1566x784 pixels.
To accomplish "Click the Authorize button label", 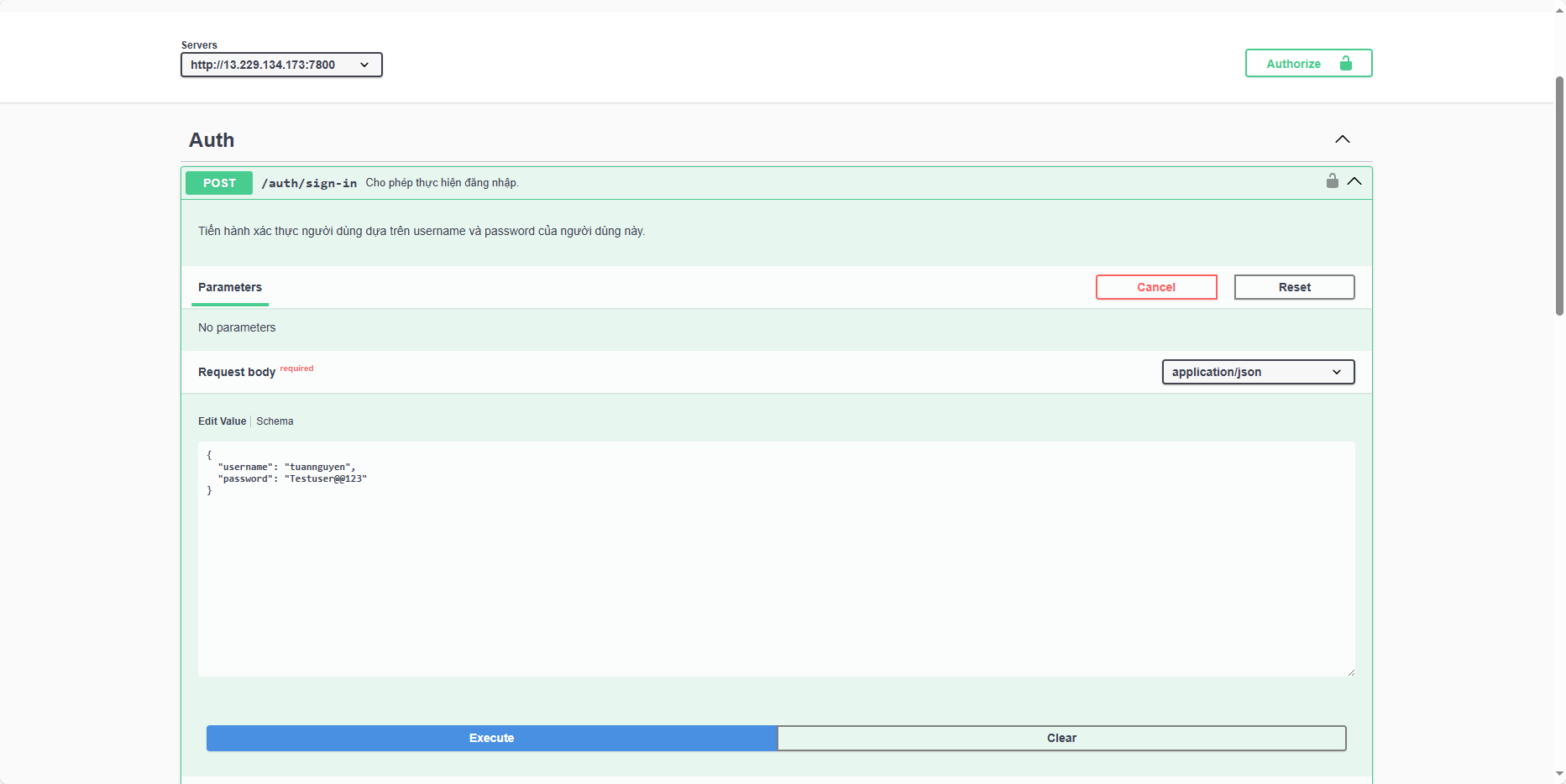I will (1293, 64).
